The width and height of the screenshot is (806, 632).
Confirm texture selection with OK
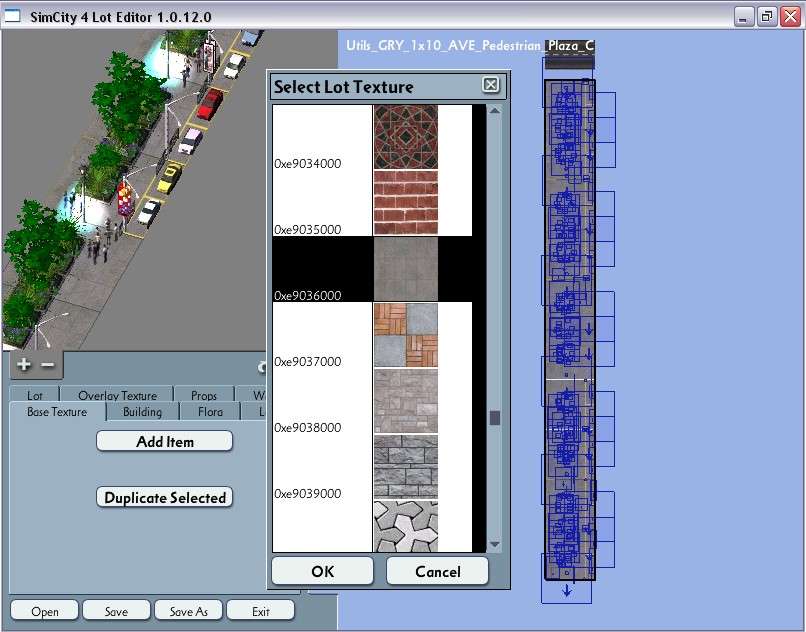point(322,571)
